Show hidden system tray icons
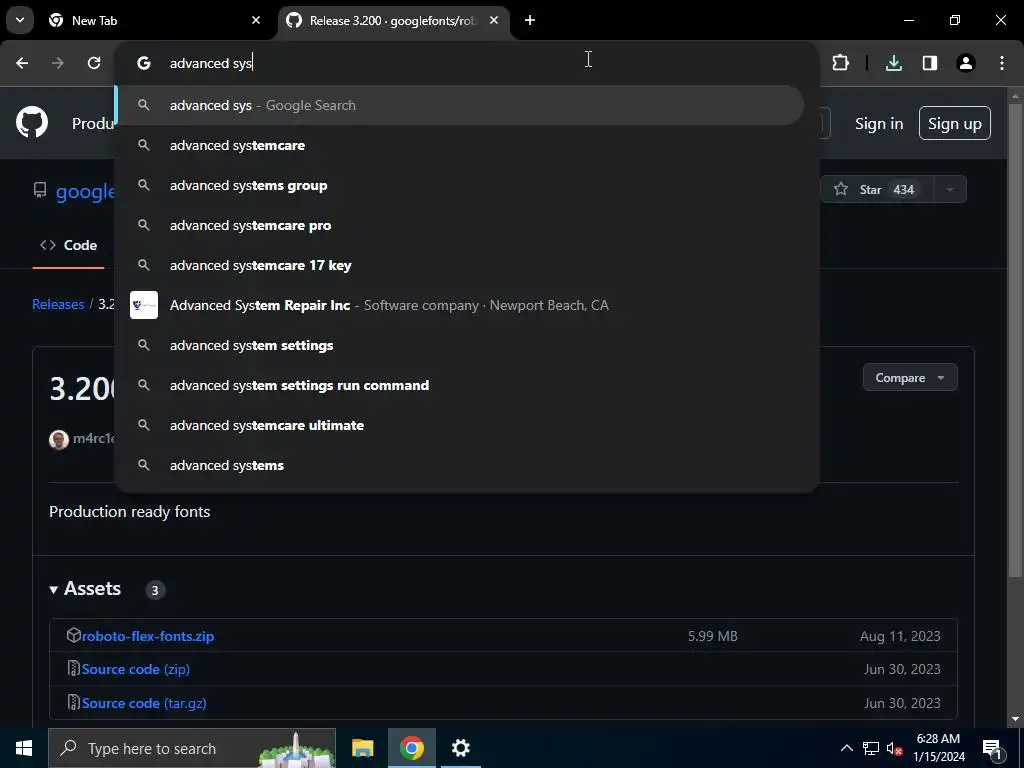1024x768 pixels. pos(846,748)
